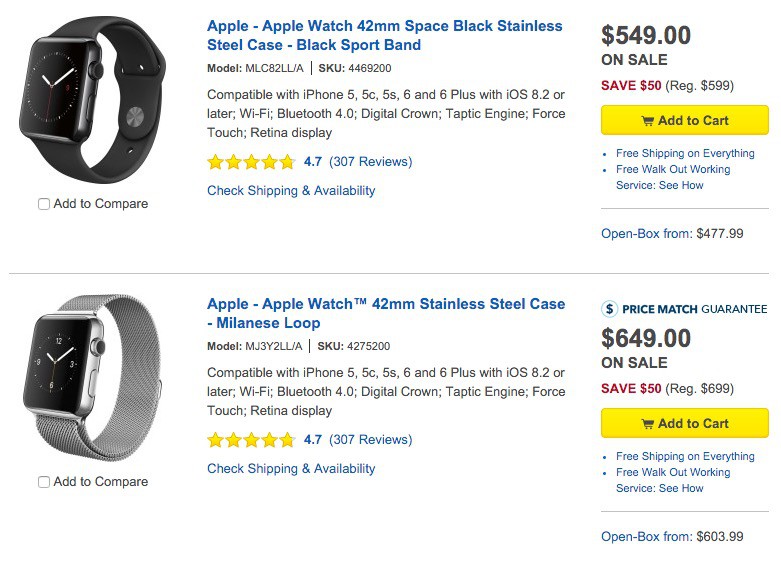Click the Price Match Guarantee dollar icon
The height and width of the screenshot is (573, 781).
click(x=609, y=309)
